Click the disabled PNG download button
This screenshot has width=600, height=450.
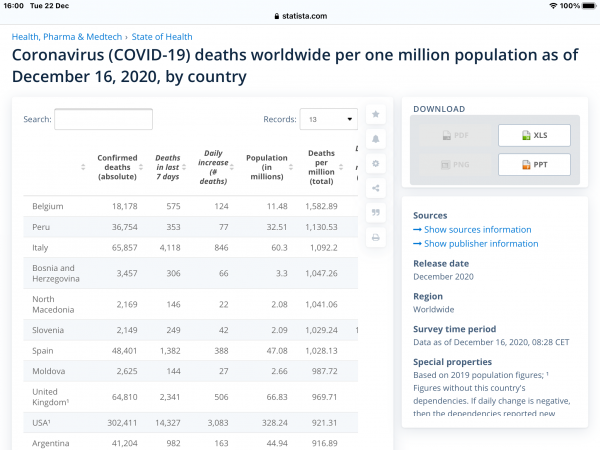(x=455, y=165)
